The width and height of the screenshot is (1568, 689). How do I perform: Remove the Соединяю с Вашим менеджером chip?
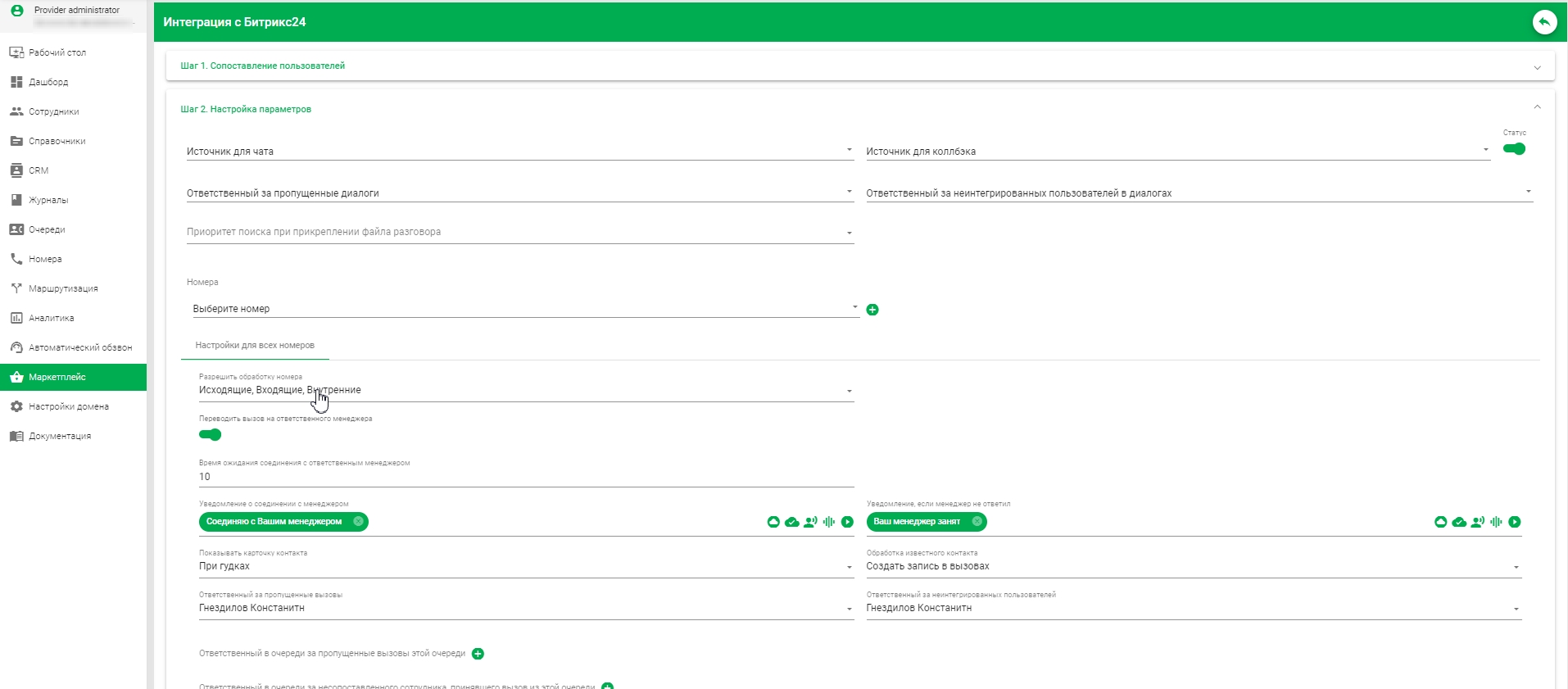point(358,522)
